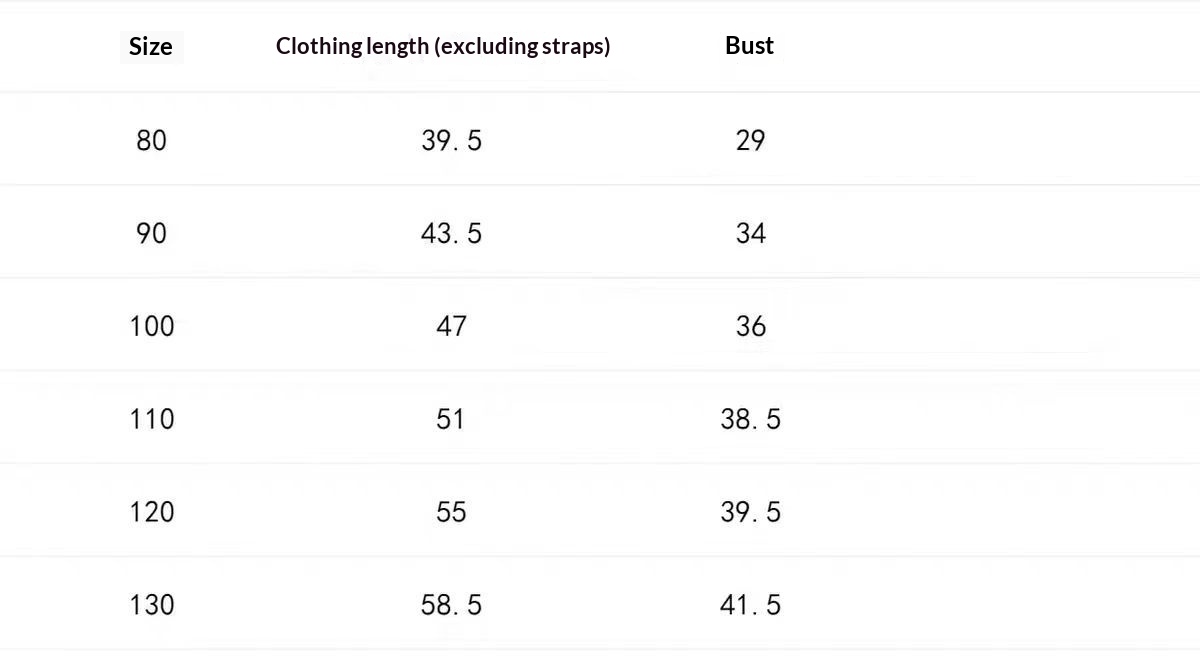
Task: Select the size 120 cell
Action: (151, 512)
